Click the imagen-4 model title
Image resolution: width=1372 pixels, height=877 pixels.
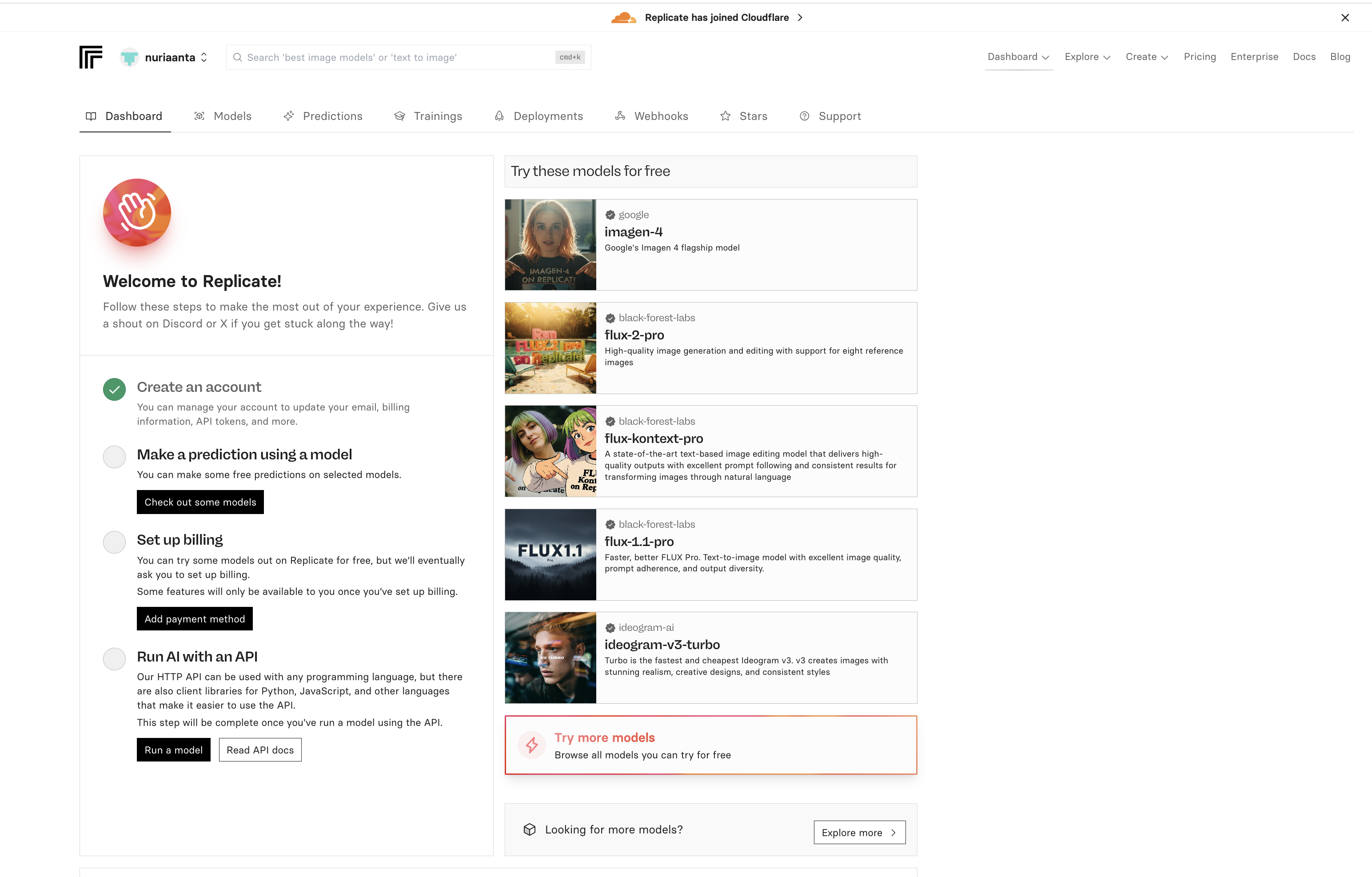pyautogui.click(x=634, y=232)
